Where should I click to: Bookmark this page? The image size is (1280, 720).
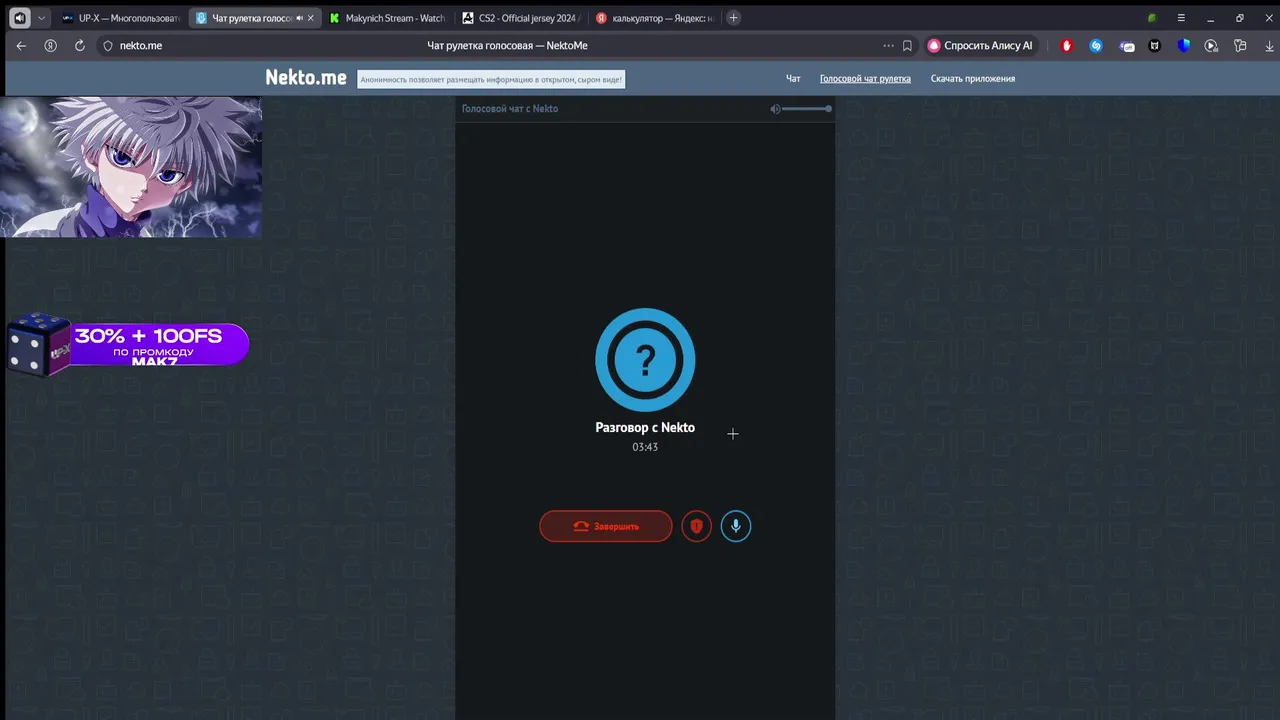click(907, 46)
